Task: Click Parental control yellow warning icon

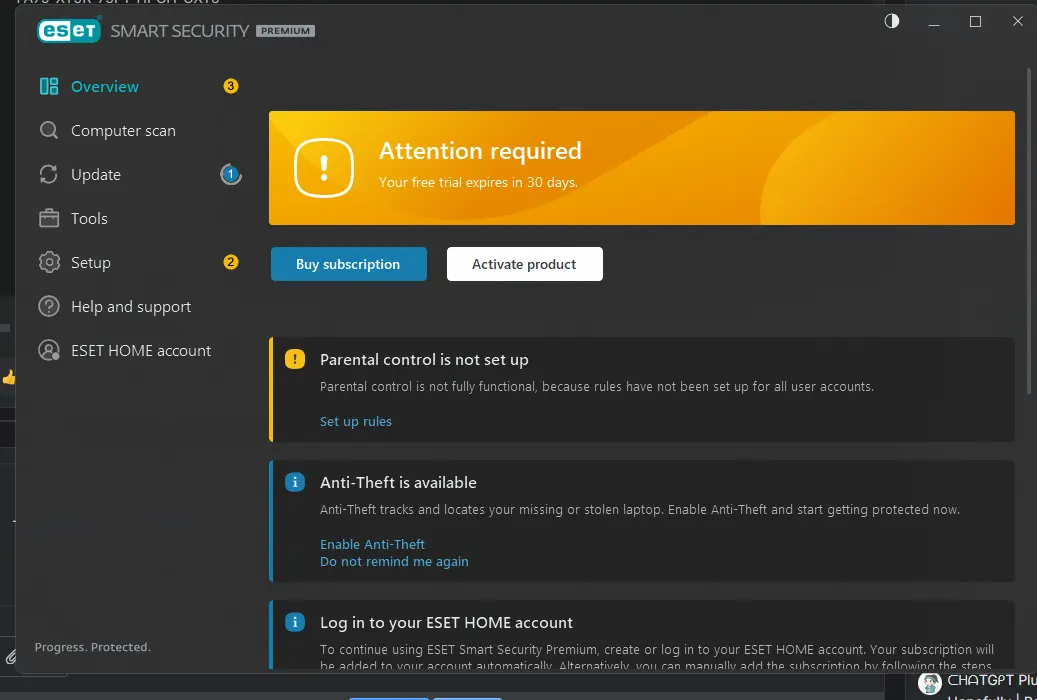Action: 295,359
